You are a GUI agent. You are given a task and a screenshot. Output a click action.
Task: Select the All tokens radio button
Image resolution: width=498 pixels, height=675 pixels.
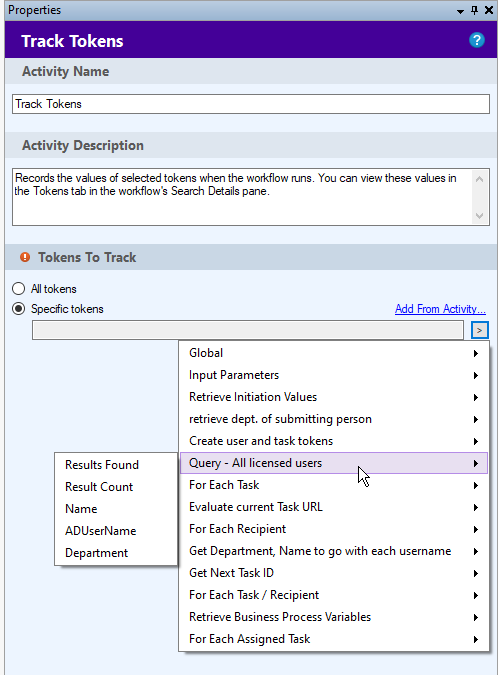click(x=19, y=288)
